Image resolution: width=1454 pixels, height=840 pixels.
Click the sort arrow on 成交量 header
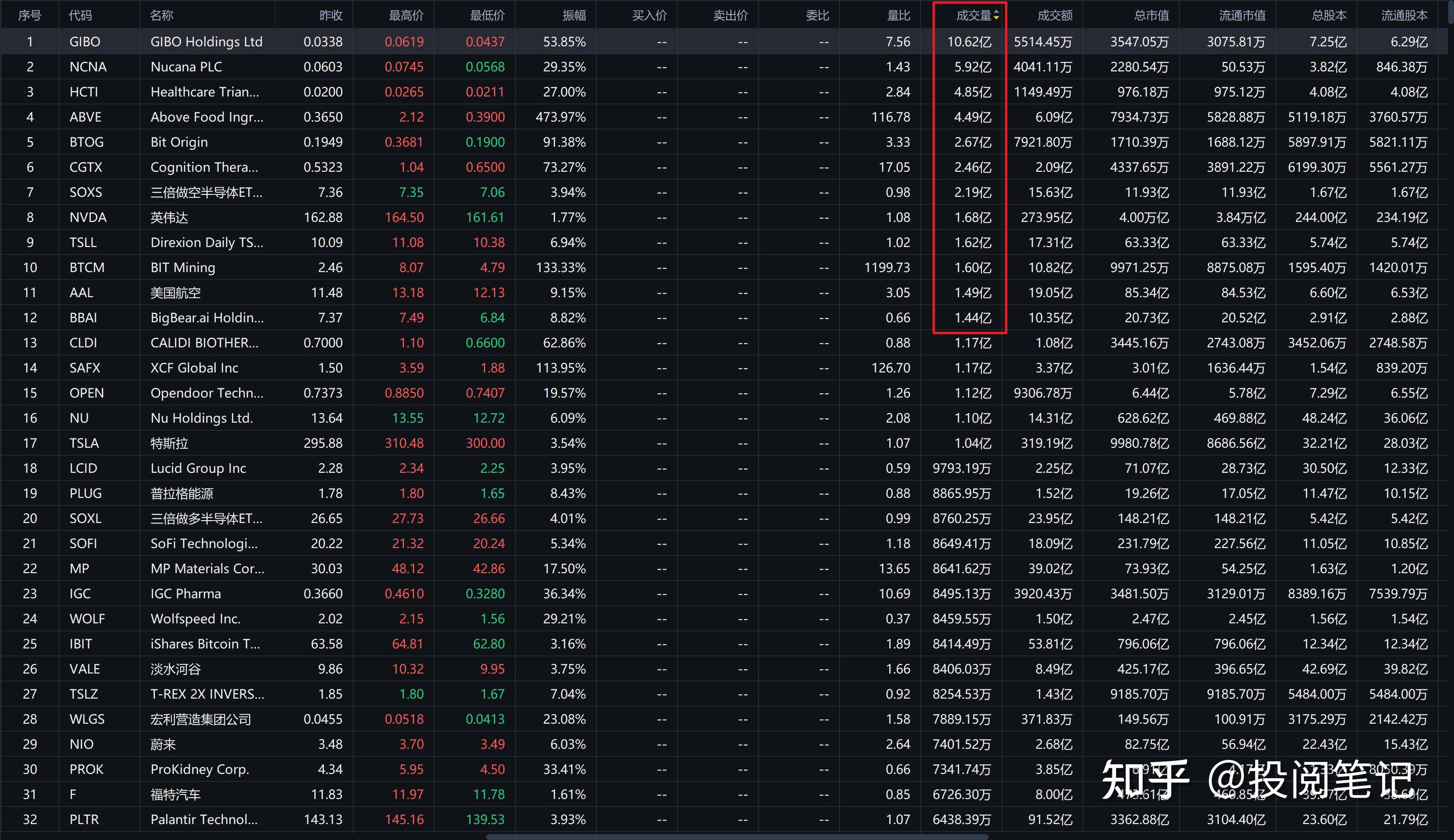pos(996,15)
